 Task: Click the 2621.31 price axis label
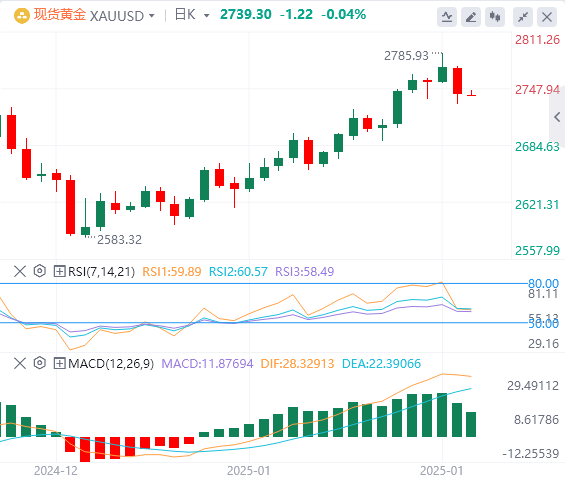(x=537, y=204)
